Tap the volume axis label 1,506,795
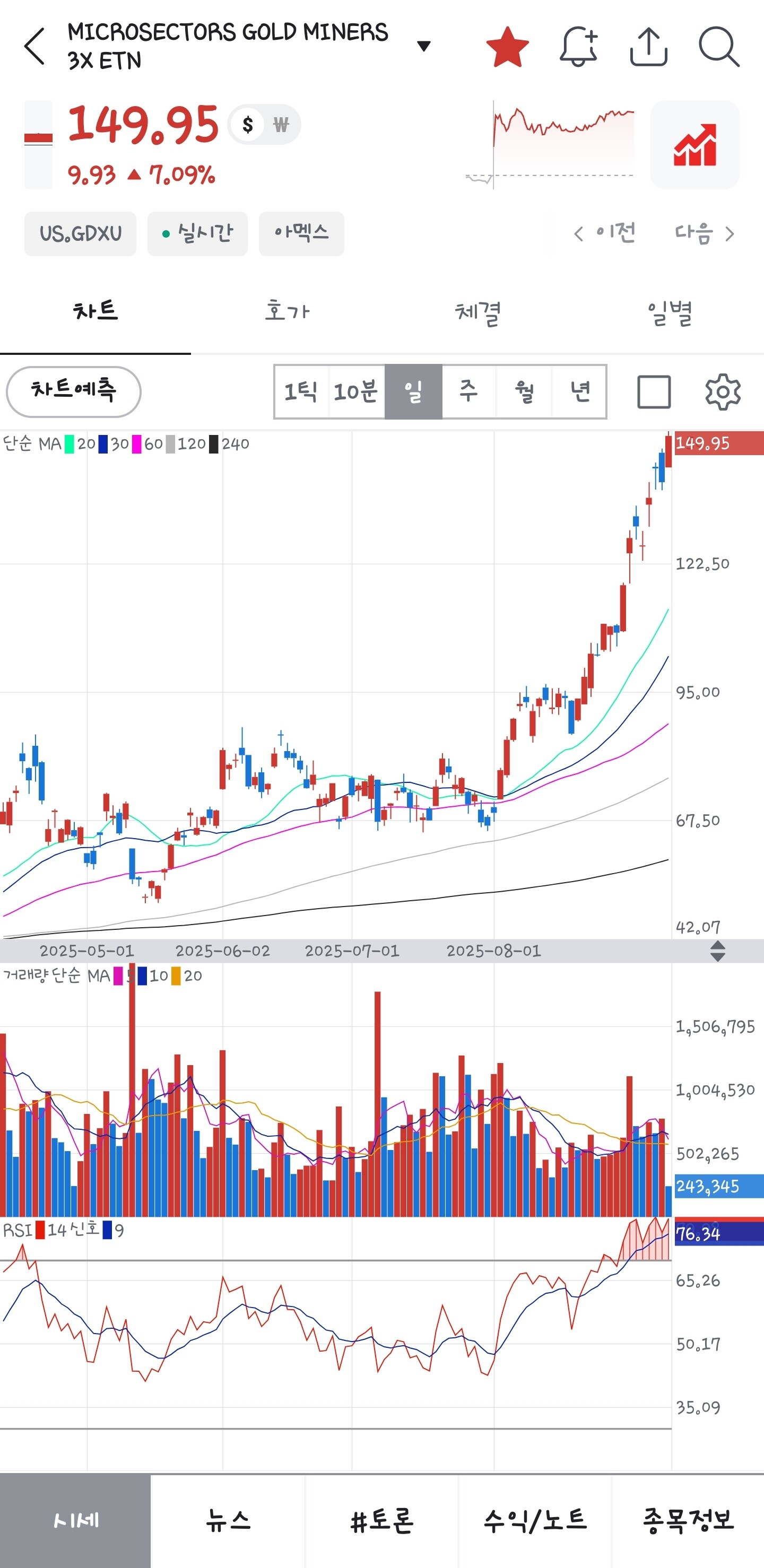The width and height of the screenshot is (764, 1568). point(715,1027)
